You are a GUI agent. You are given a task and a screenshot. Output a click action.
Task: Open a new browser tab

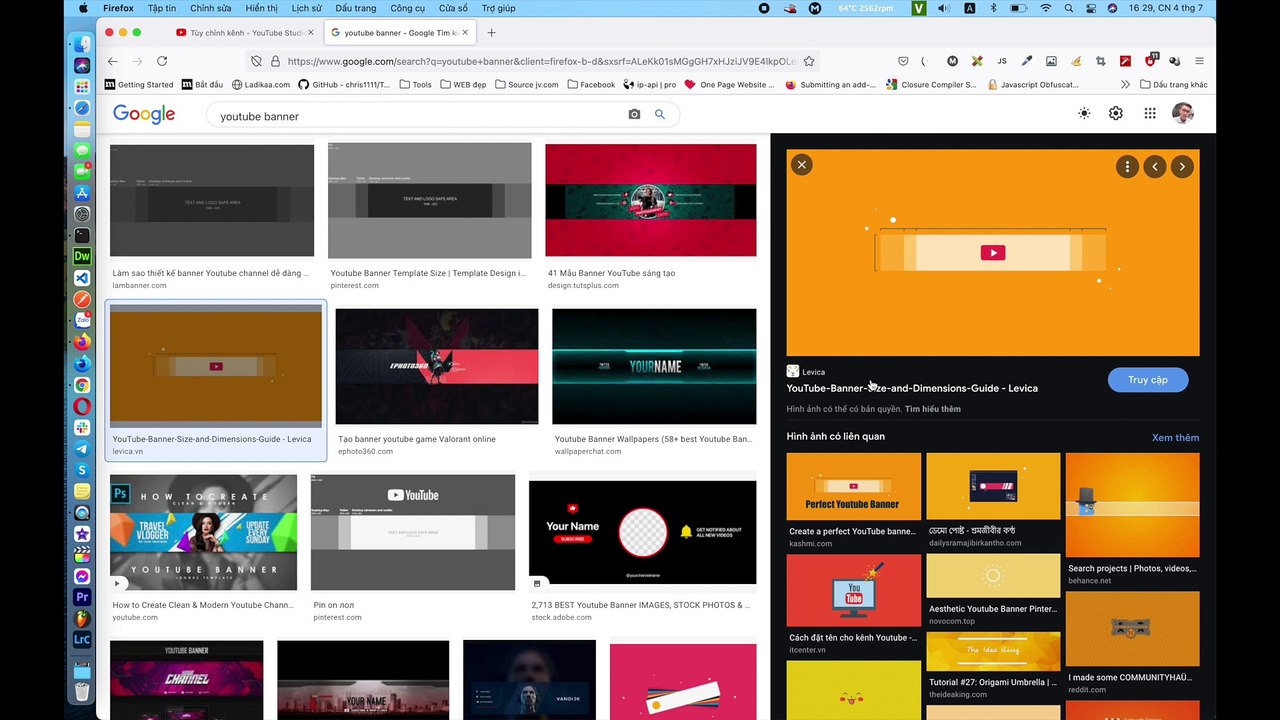[491, 33]
